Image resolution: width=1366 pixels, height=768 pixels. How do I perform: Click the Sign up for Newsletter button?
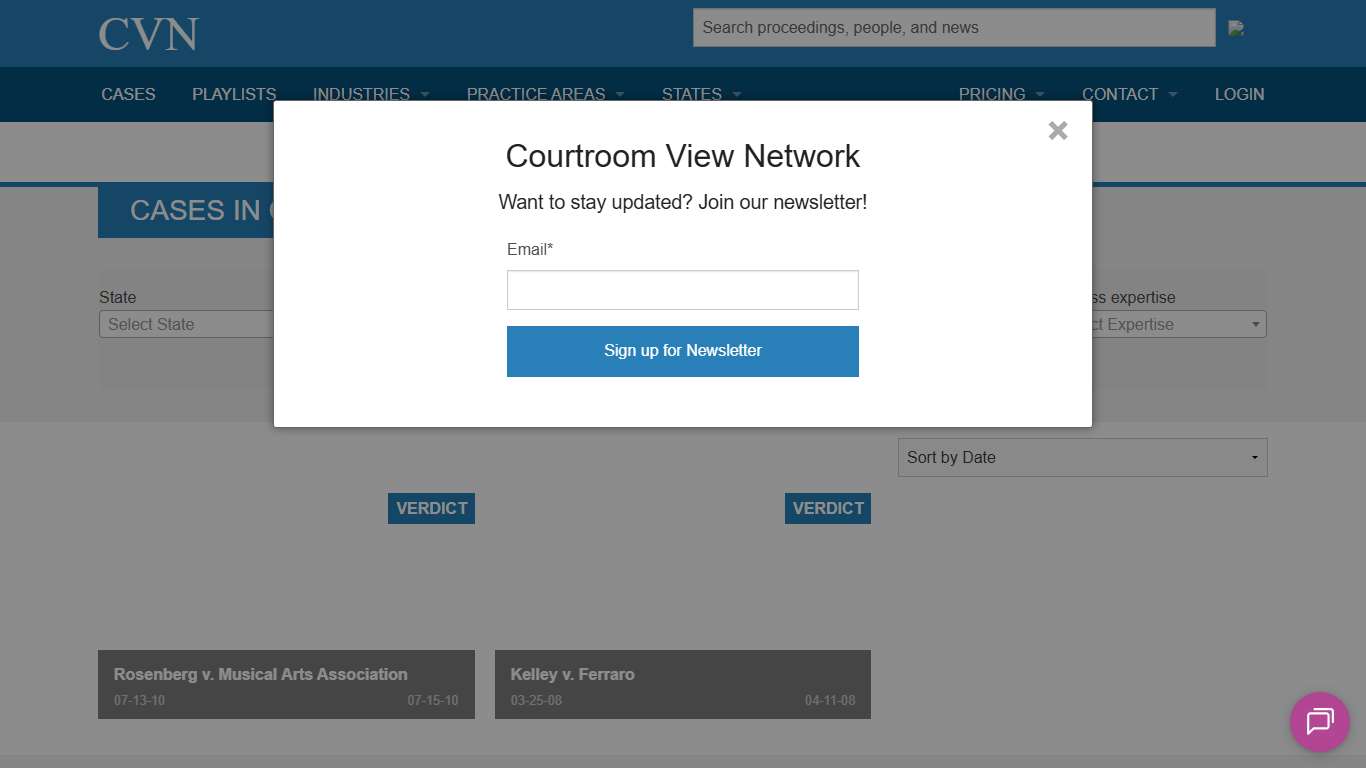click(683, 351)
